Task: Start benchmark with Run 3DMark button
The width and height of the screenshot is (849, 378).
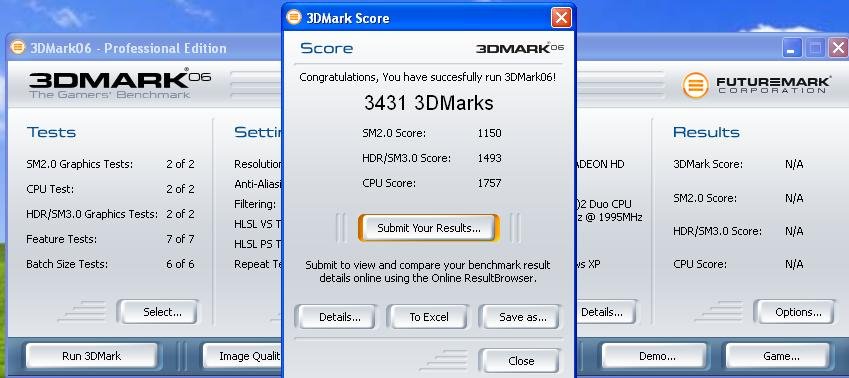Action: [x=92, y=356]
